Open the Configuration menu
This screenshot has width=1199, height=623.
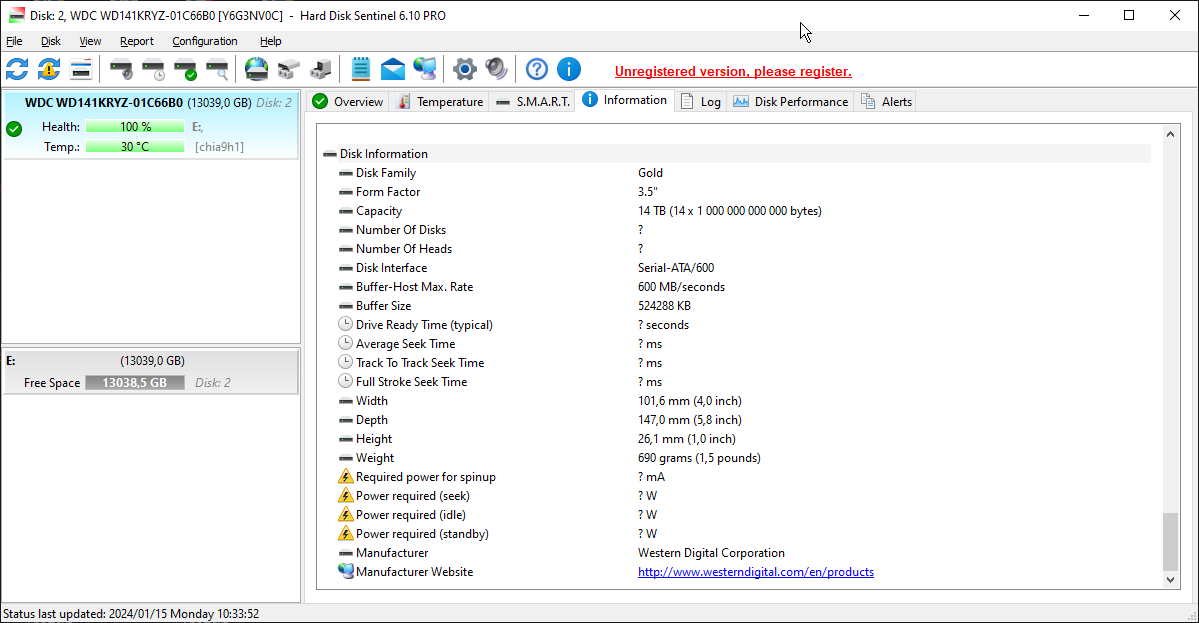coord(204,41)
